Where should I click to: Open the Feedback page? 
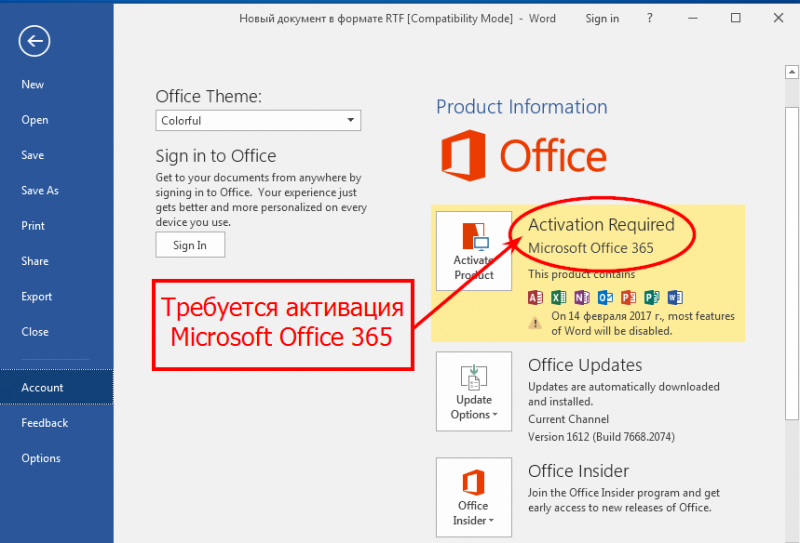pos(44,423)
